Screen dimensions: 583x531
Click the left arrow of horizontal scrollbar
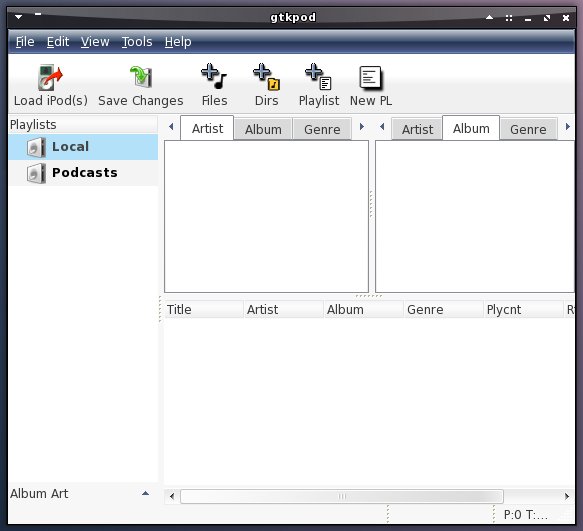click(x=171, y=496)
